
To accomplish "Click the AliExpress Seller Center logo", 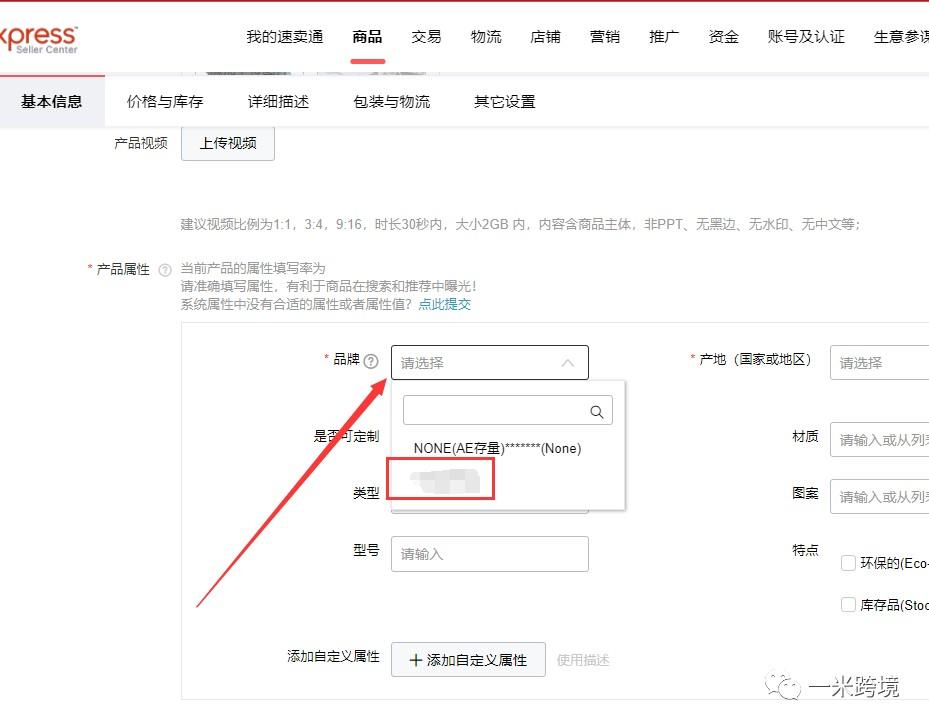I will pyautogui.click(x=38, y=39).
